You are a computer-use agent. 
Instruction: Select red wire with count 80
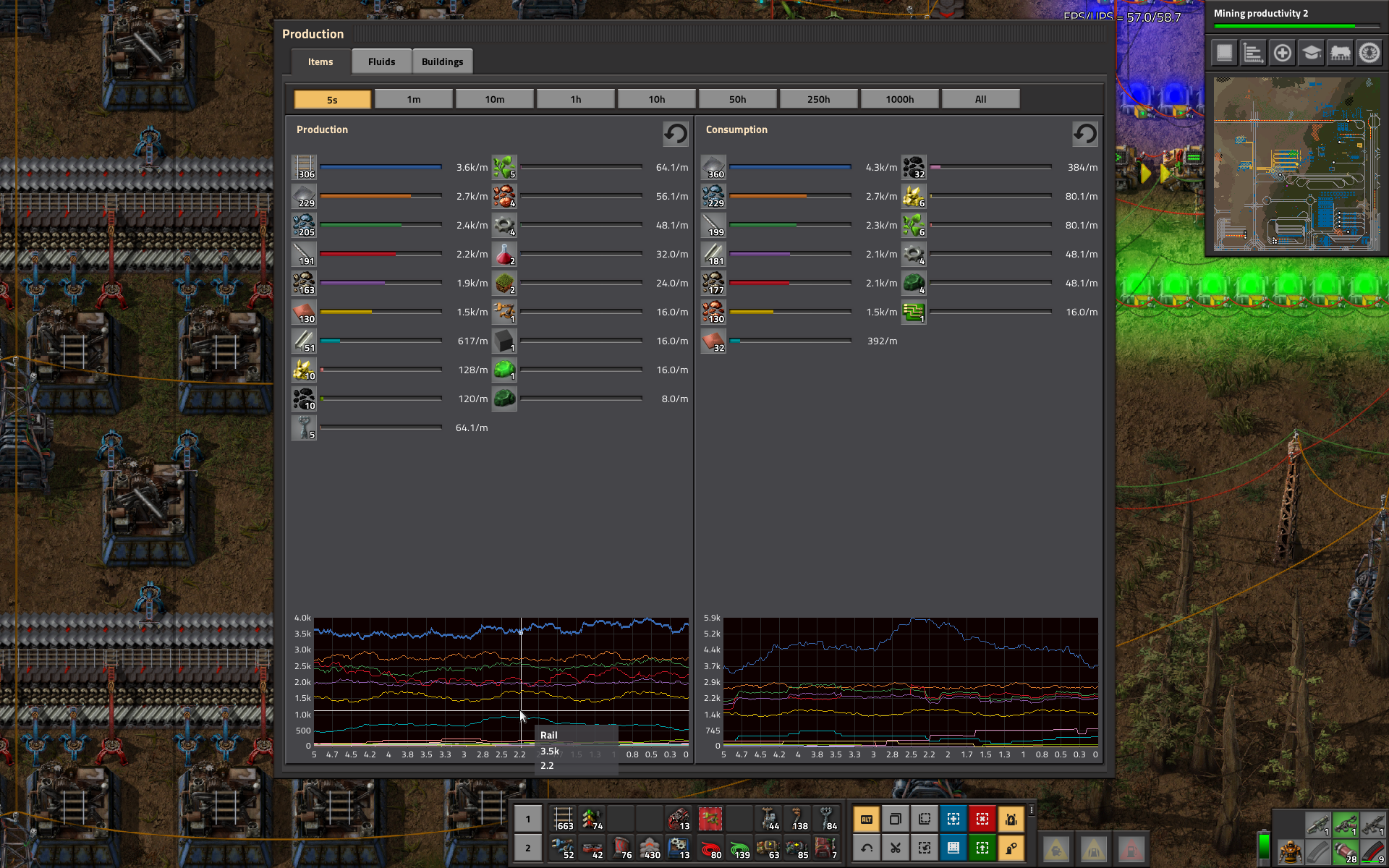pos(710,848)
